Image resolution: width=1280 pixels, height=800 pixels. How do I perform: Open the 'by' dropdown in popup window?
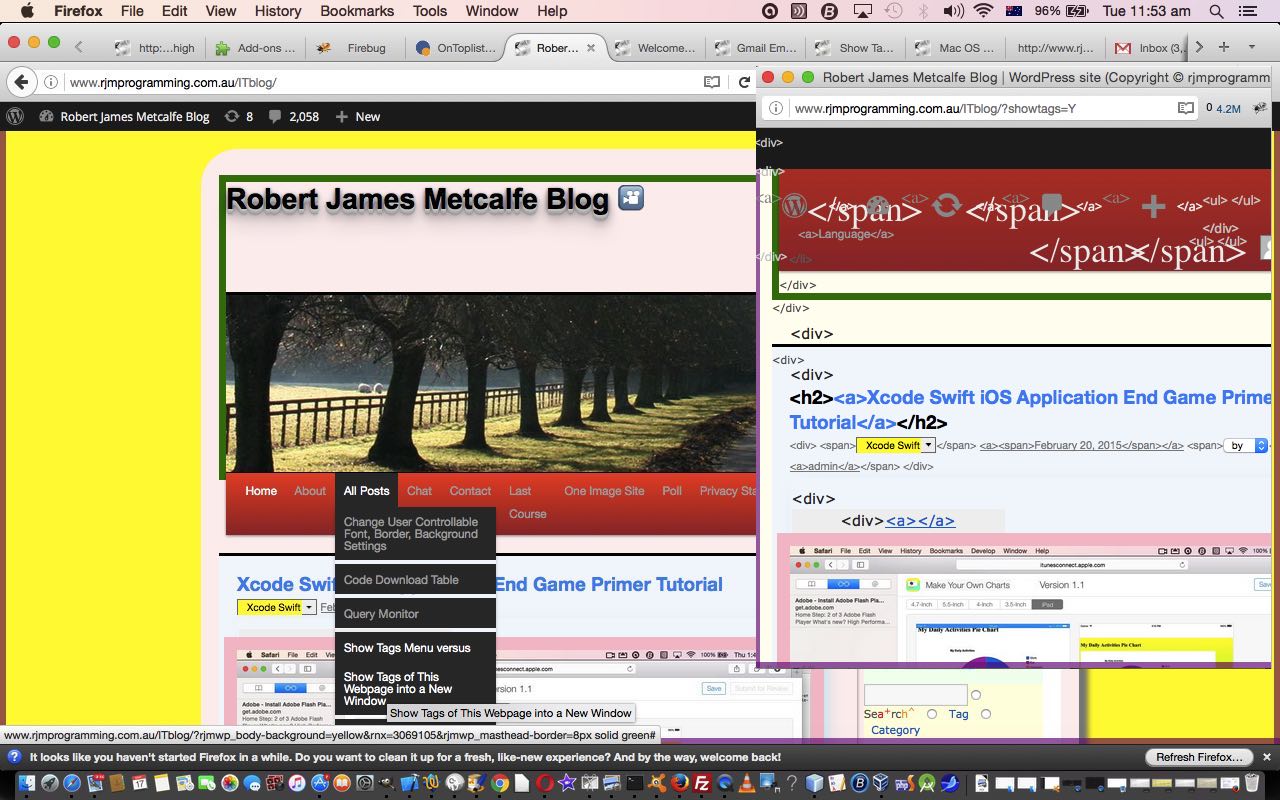coord(1245,445)
